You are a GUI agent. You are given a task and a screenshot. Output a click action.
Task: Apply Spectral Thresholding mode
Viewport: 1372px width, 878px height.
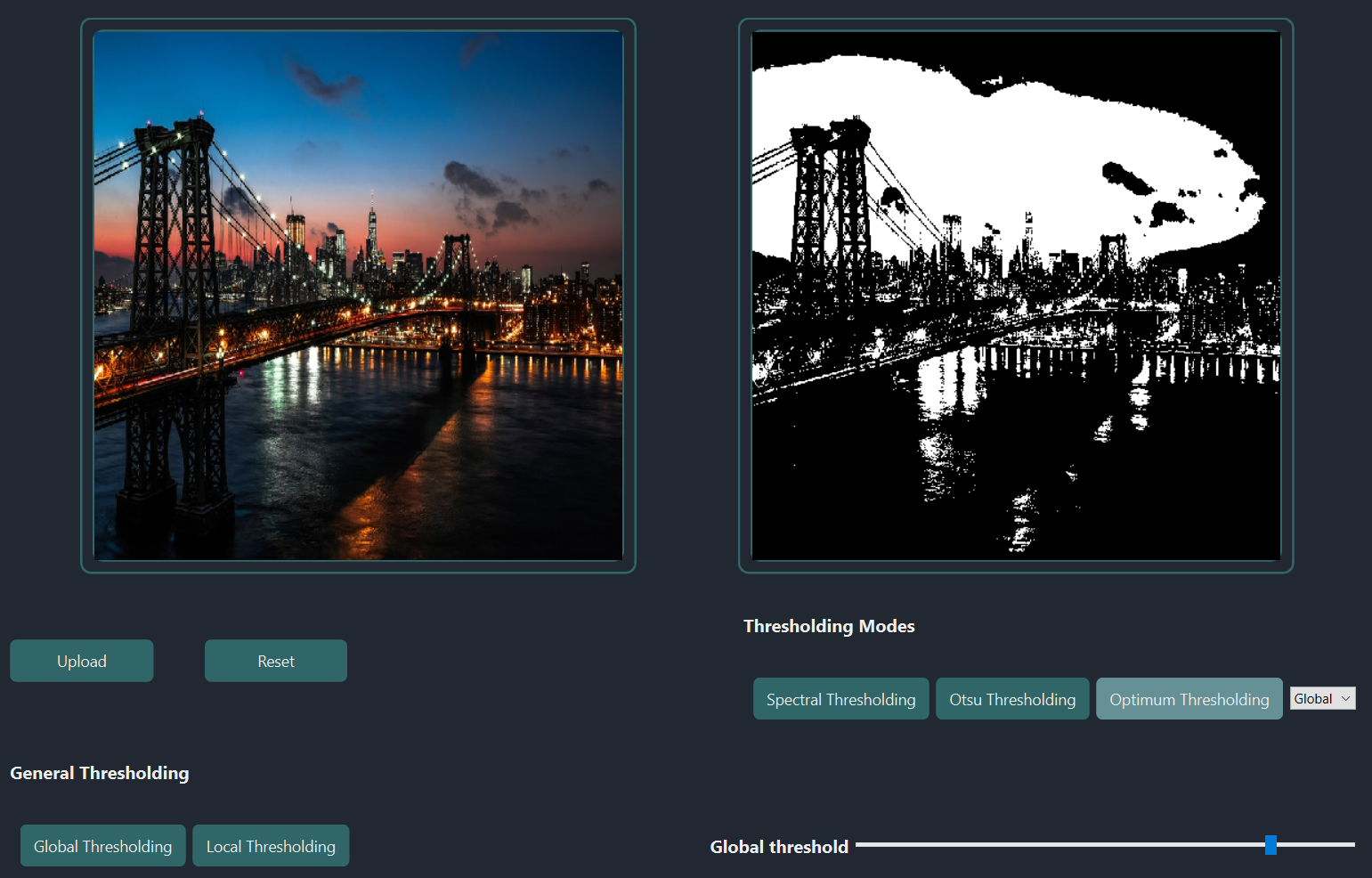point(841,699)
